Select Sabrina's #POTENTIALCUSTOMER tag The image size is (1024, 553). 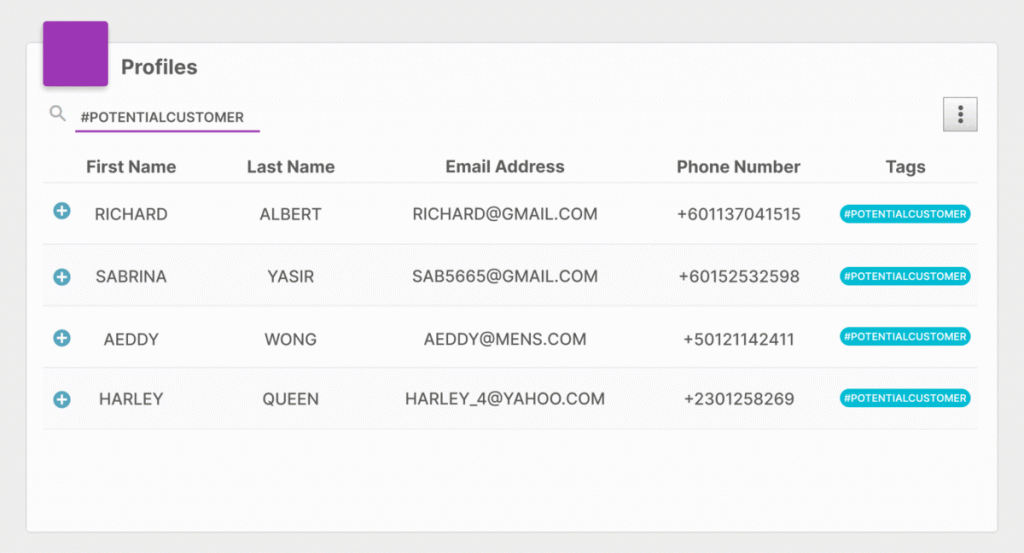tap(904, 276)
